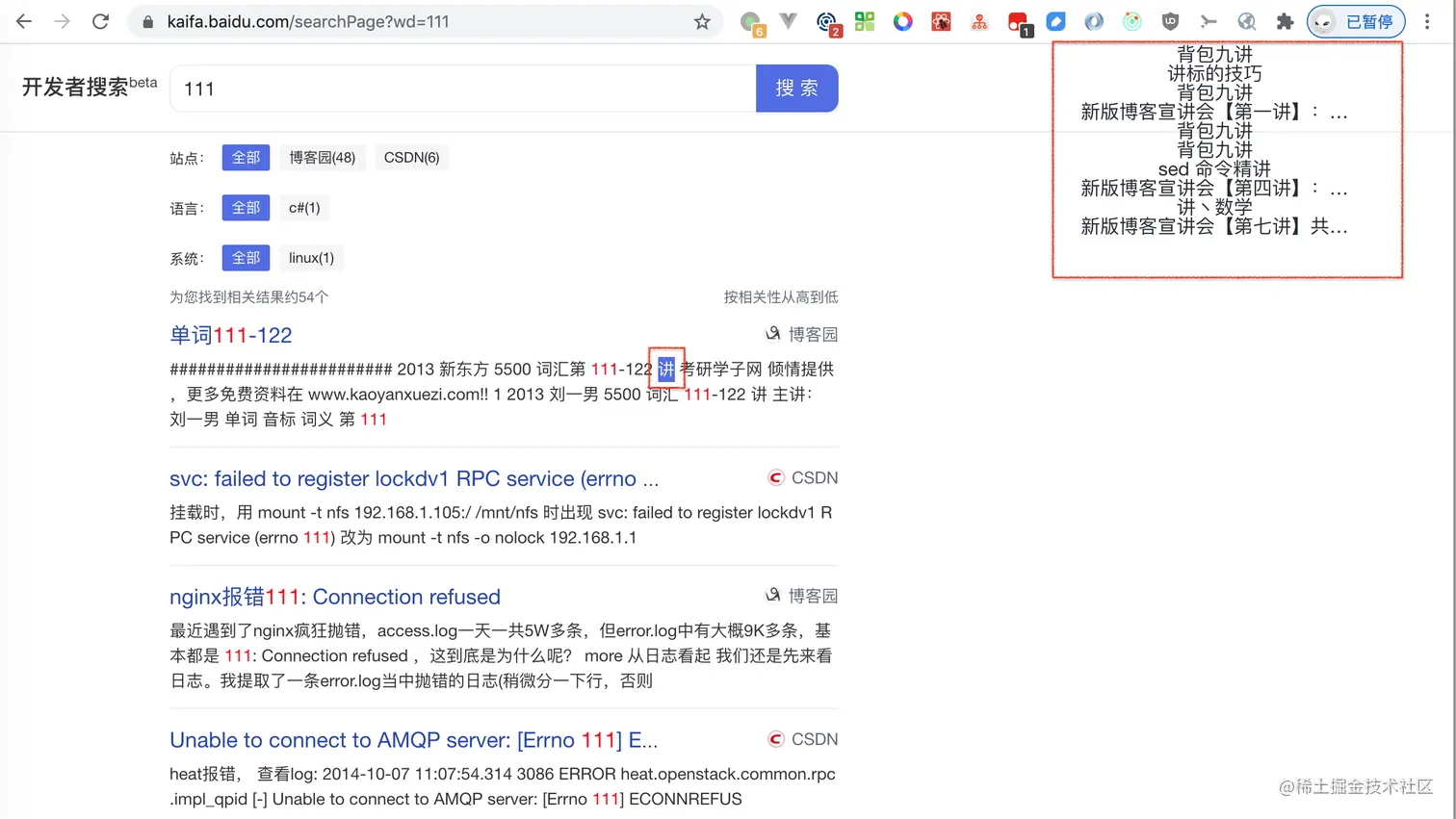Open the Chrome three-dot menu
This screenshot has height=819, width=1456.
coord(1427,21)
